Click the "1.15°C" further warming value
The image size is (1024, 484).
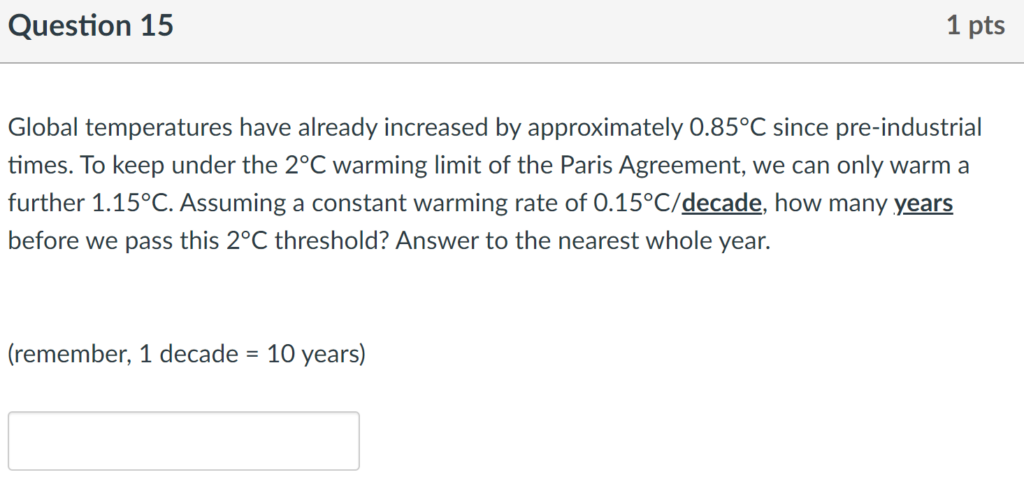129,204
